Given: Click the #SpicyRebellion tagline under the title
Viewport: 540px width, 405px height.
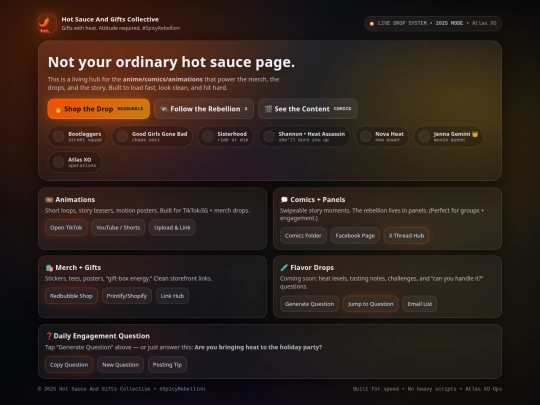Looking at the screenshot, I should [161, 28].
